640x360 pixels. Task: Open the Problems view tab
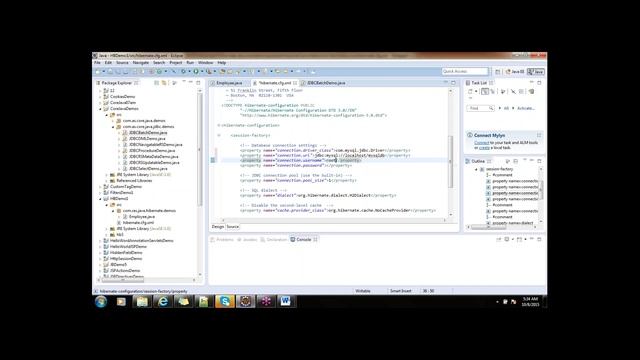(222, 240)
